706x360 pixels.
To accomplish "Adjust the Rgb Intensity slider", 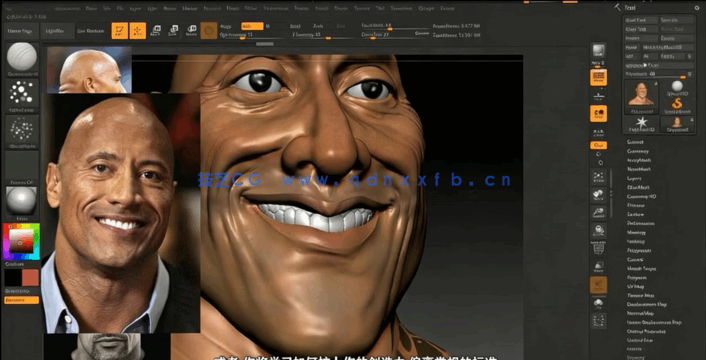I will pyautogui.click(x=252, y=35).
